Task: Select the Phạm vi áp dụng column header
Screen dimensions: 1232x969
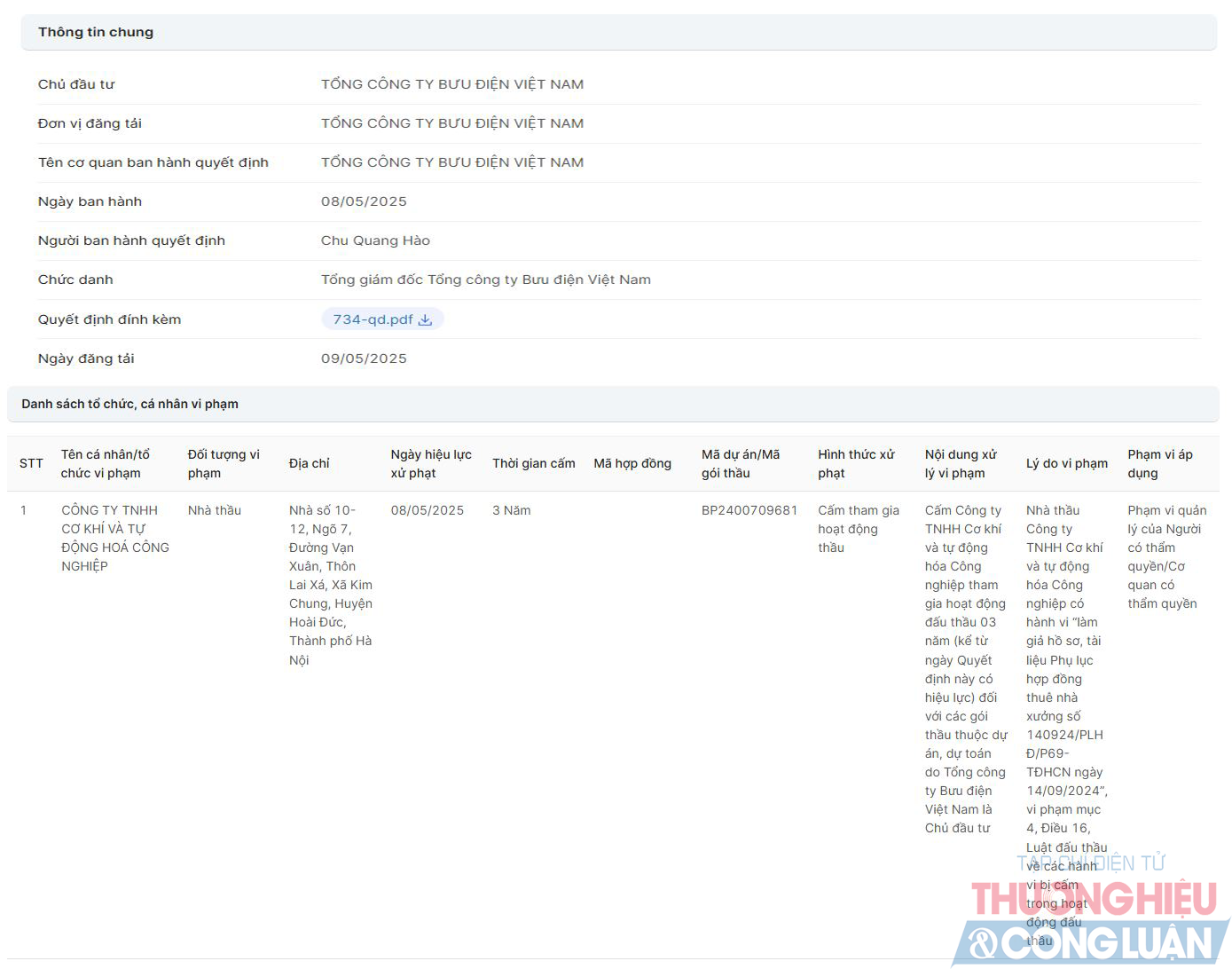Action: tap(1159, 463)
